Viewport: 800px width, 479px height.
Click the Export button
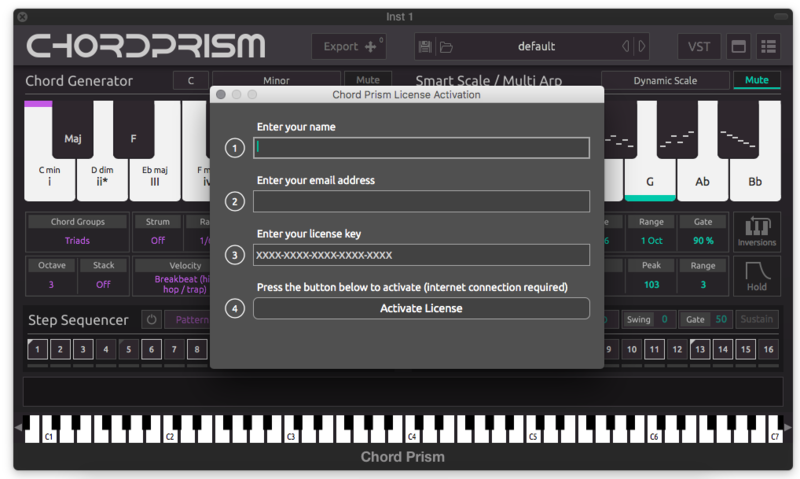(349, 46)
